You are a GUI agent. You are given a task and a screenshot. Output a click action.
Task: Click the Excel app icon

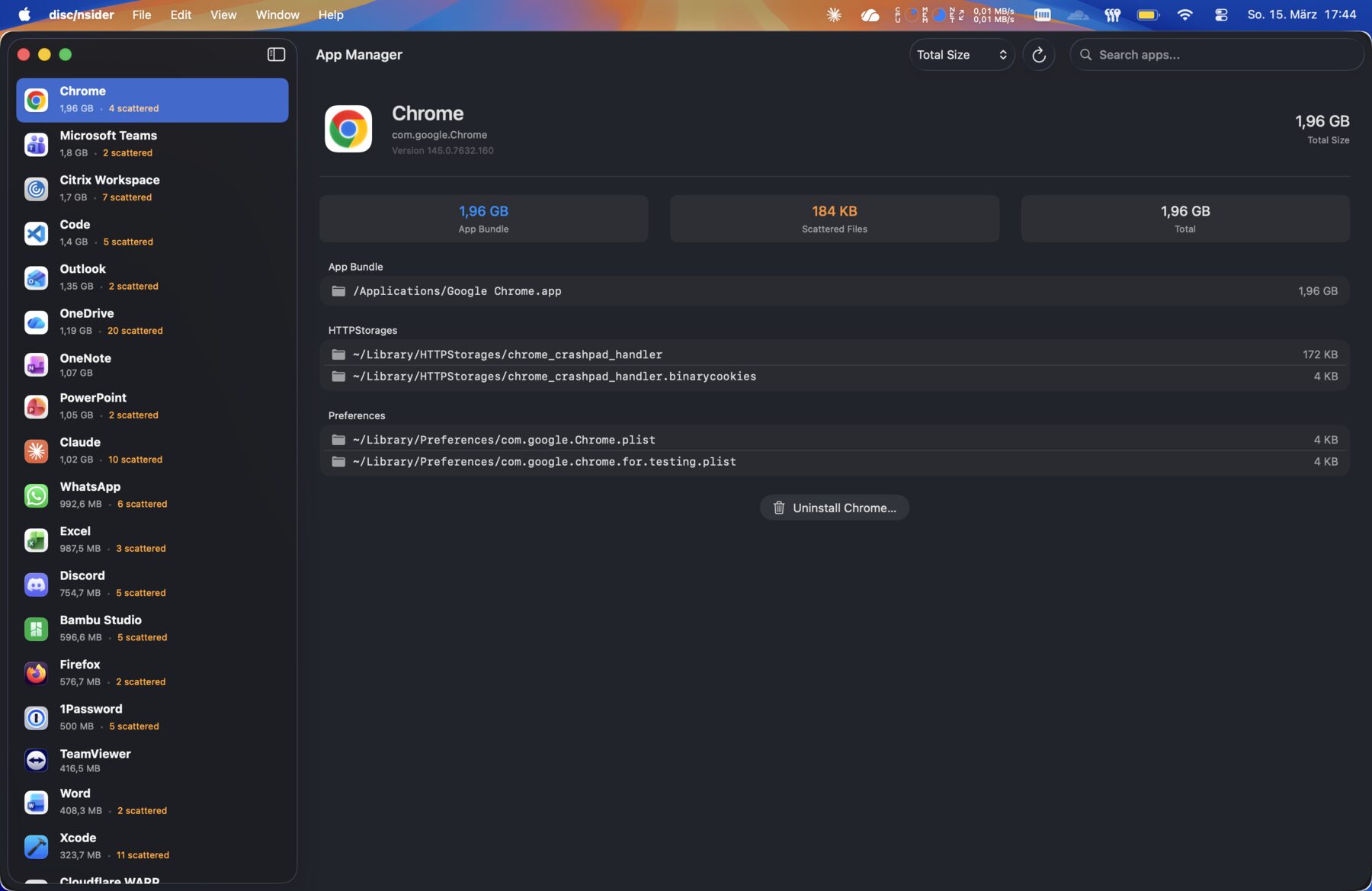coord(36,540)
